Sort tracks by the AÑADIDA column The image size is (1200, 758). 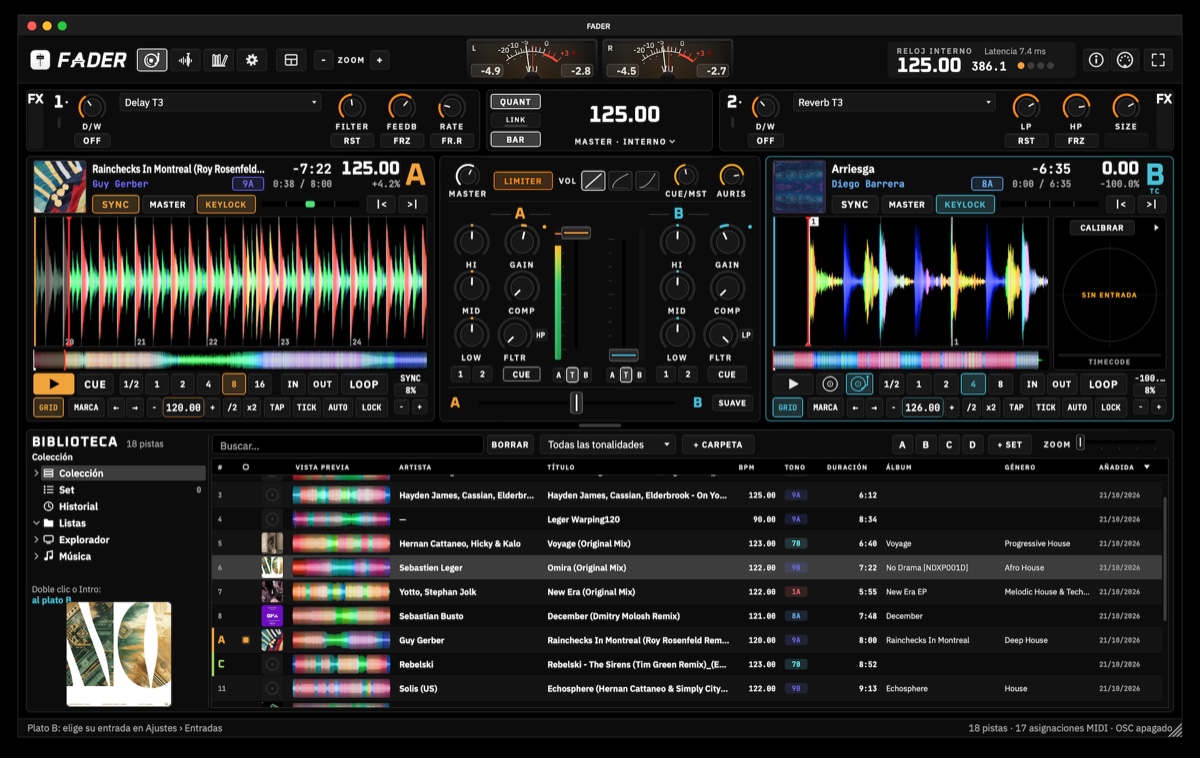point(1125,467)
